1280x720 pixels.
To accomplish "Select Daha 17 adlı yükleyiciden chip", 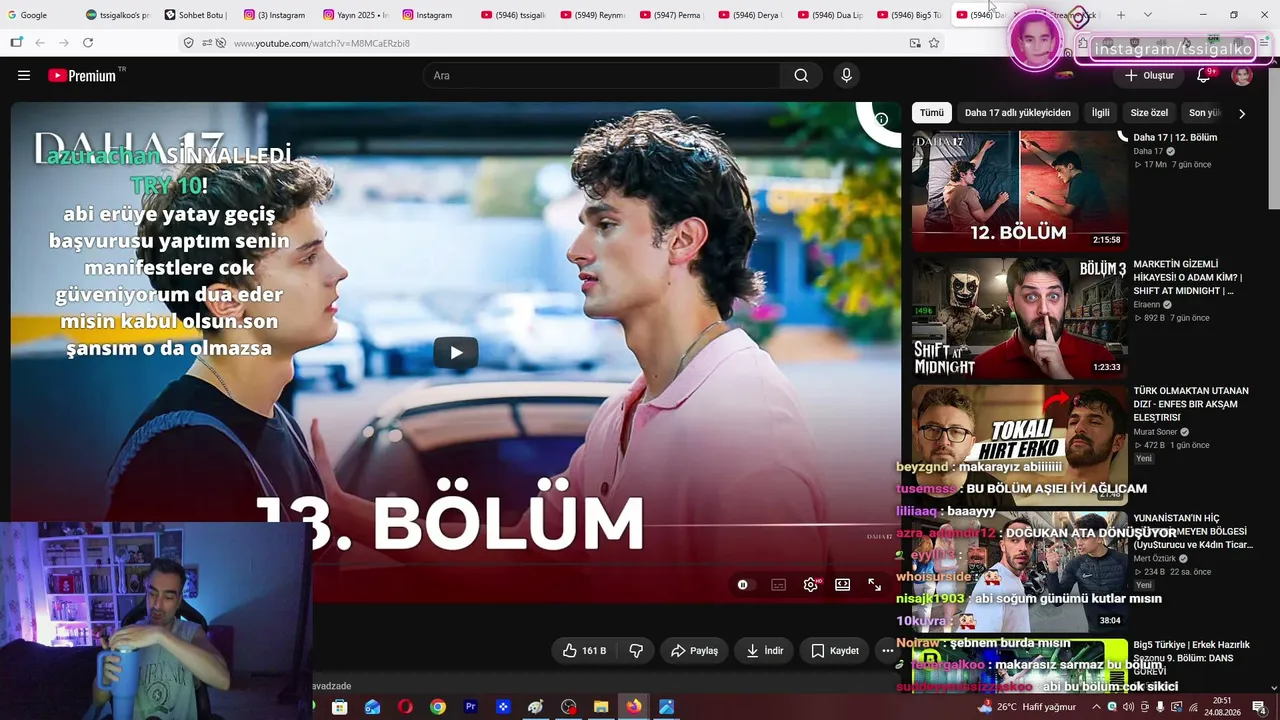I will tap(1018, 113).
